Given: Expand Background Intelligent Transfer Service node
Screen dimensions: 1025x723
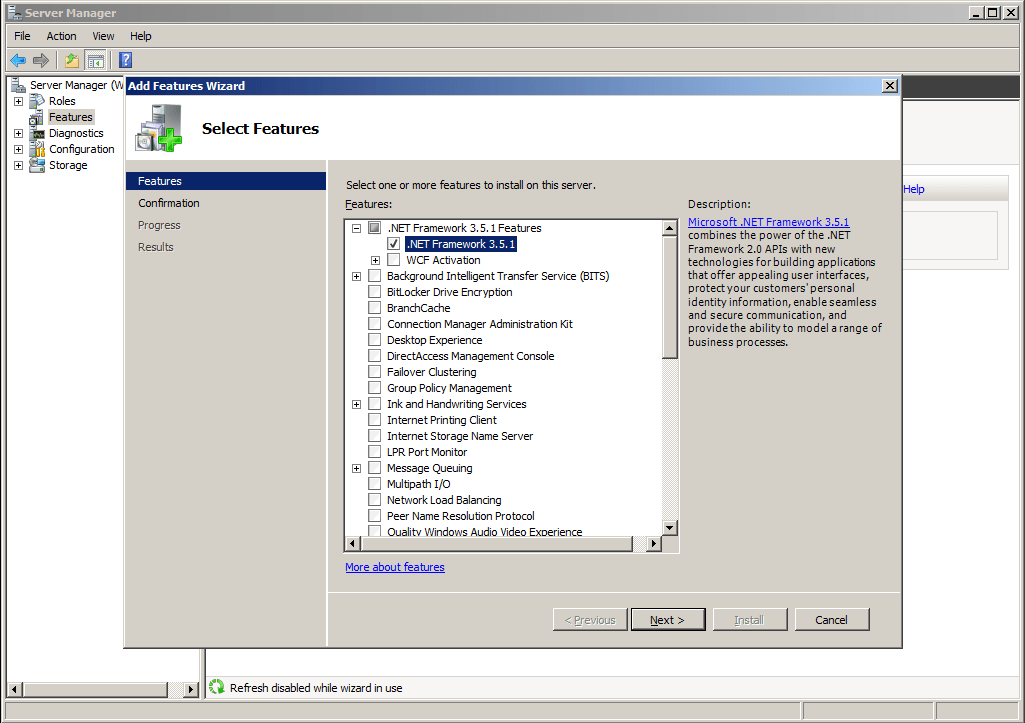Looking at the screenshot, I should pos(356,276).
